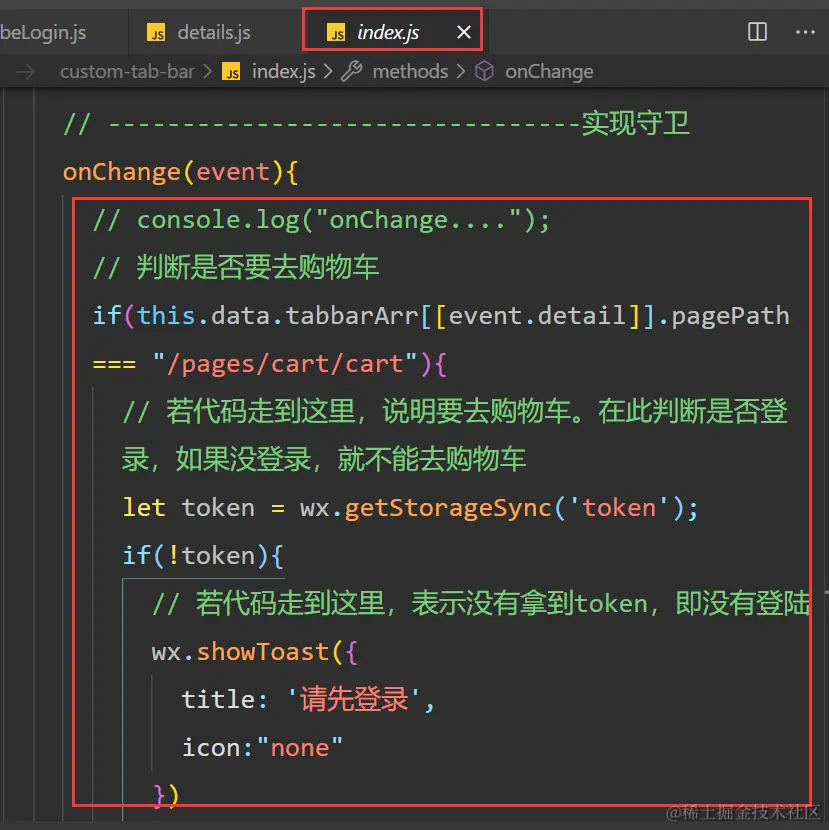Click the "/pages/cart/cart" string
This screenshot has height=830, width=829.
click(285, 364)
